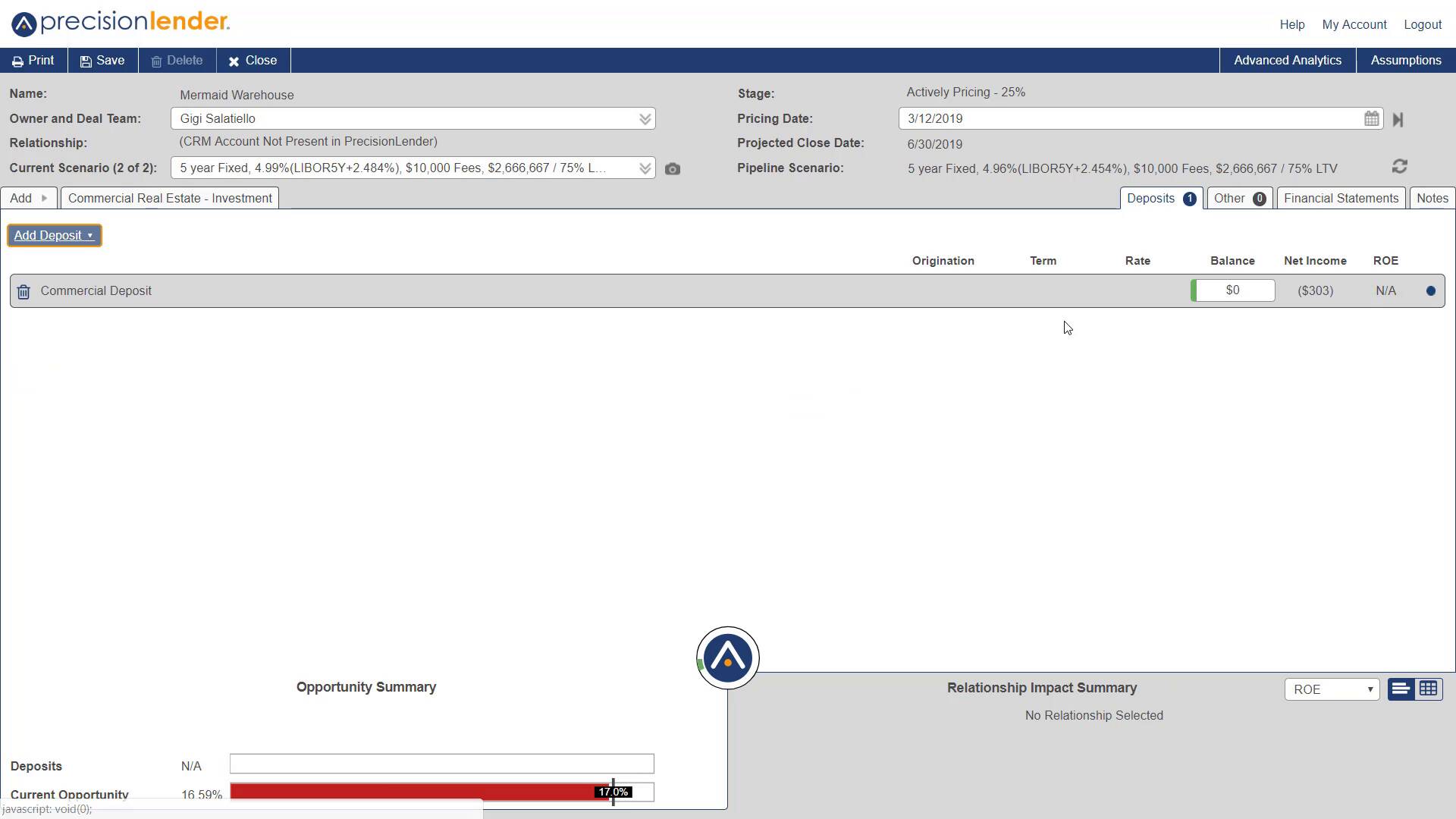Screen dimensions: 1456x819
Task: Select list view for Relationship Impact Summary
Action: pos(1399,689)
